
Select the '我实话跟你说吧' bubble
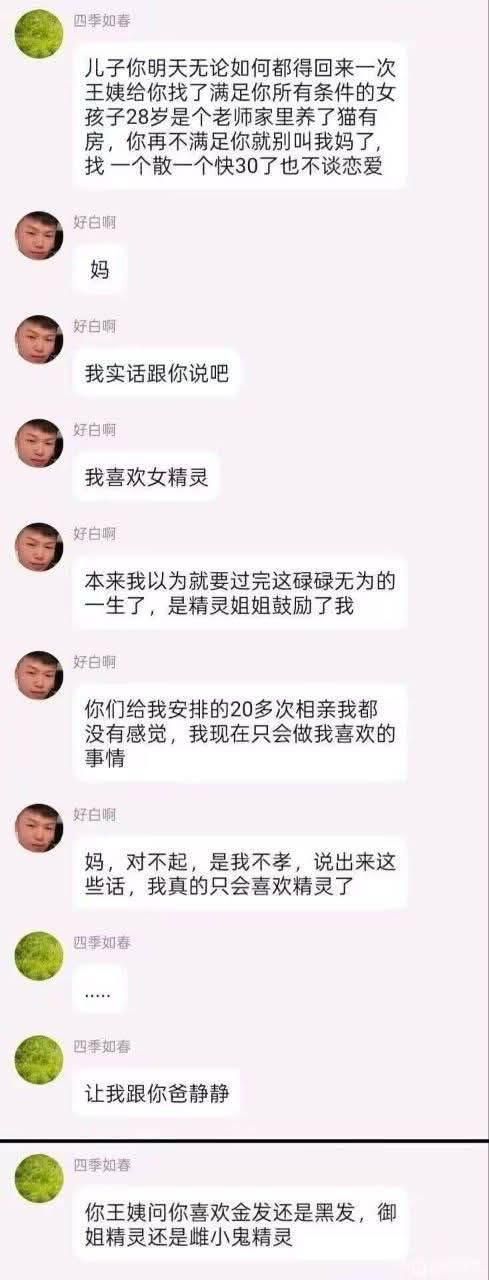pyautogui.click(x=157, y=374)
